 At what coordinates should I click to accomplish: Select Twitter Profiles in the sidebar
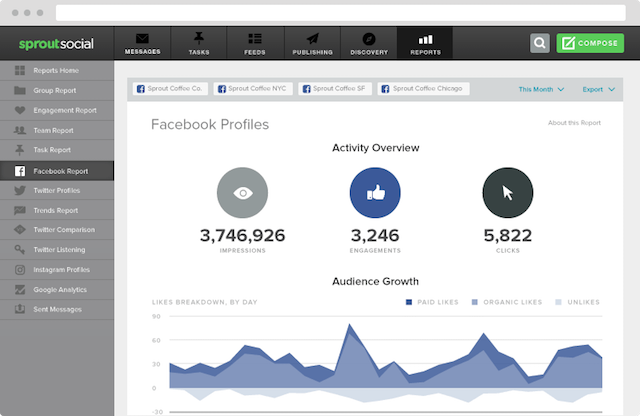tap(57, 190)
